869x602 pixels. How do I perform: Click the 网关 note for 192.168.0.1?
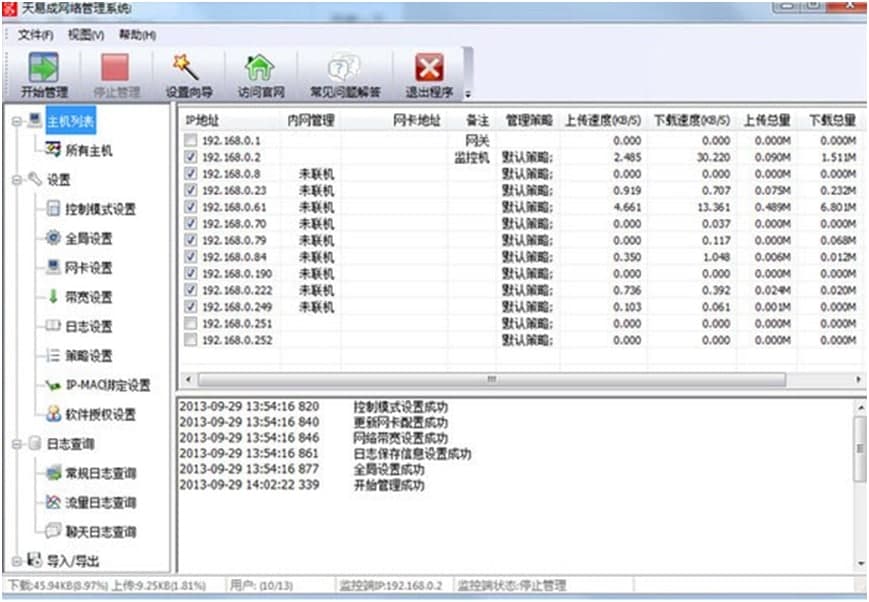[x=477, y=140]
